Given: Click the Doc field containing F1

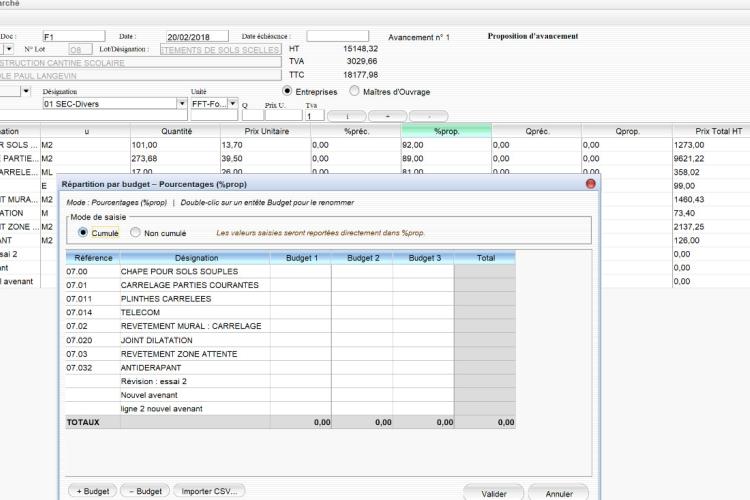Looking at the screenshot, I should click(x=74, y=36).
